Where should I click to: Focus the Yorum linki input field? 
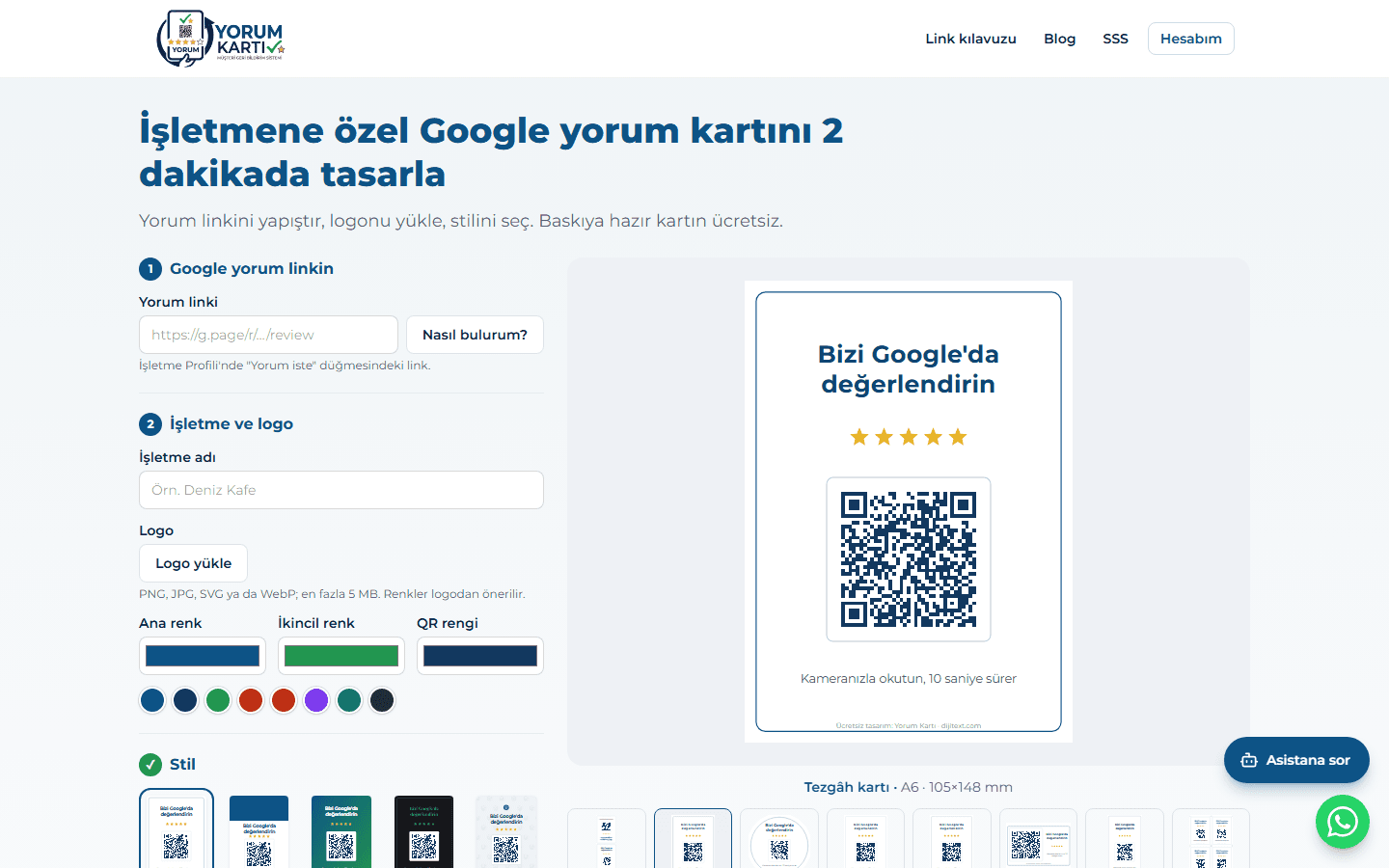268,335
